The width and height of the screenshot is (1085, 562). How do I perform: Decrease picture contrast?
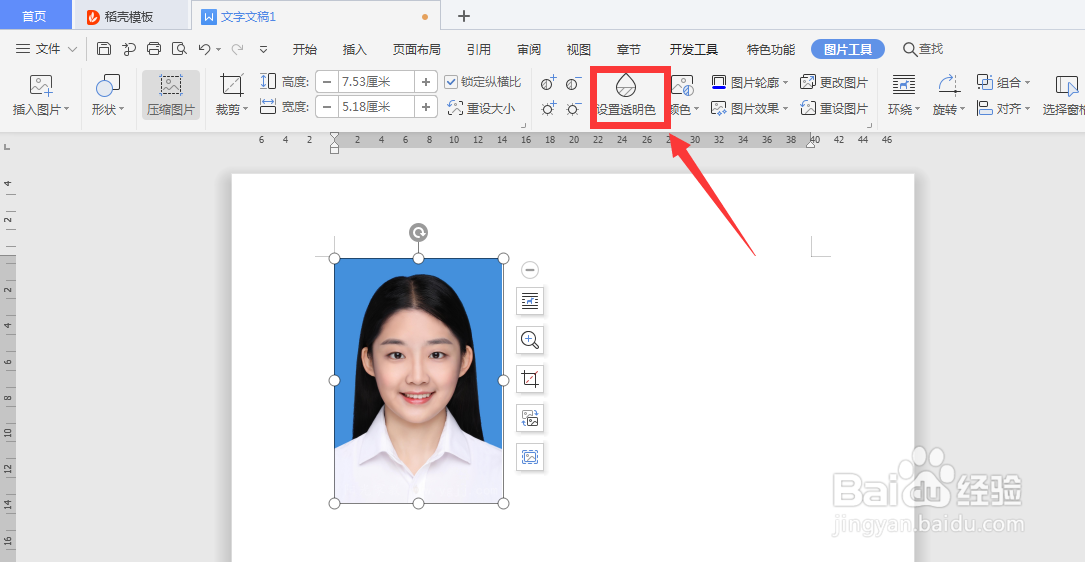pyautogui.click(x=573, y=84)
